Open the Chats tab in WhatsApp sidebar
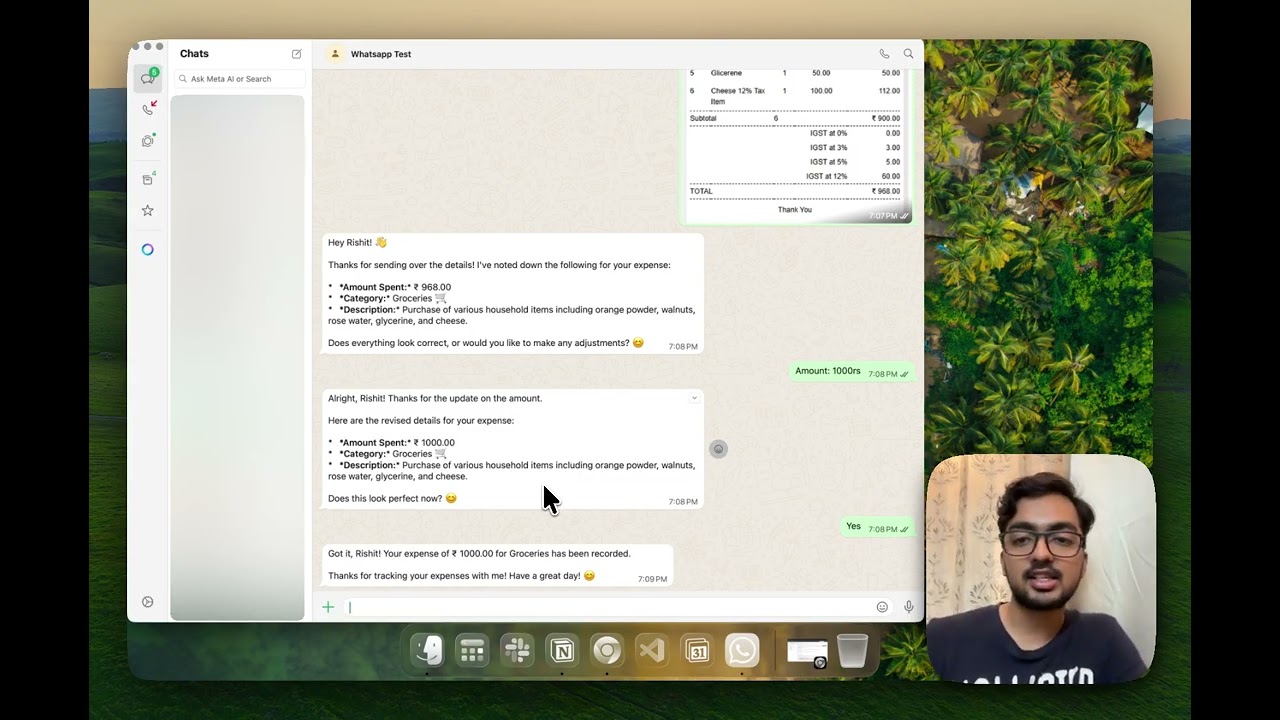 click(x=148, y=78)
